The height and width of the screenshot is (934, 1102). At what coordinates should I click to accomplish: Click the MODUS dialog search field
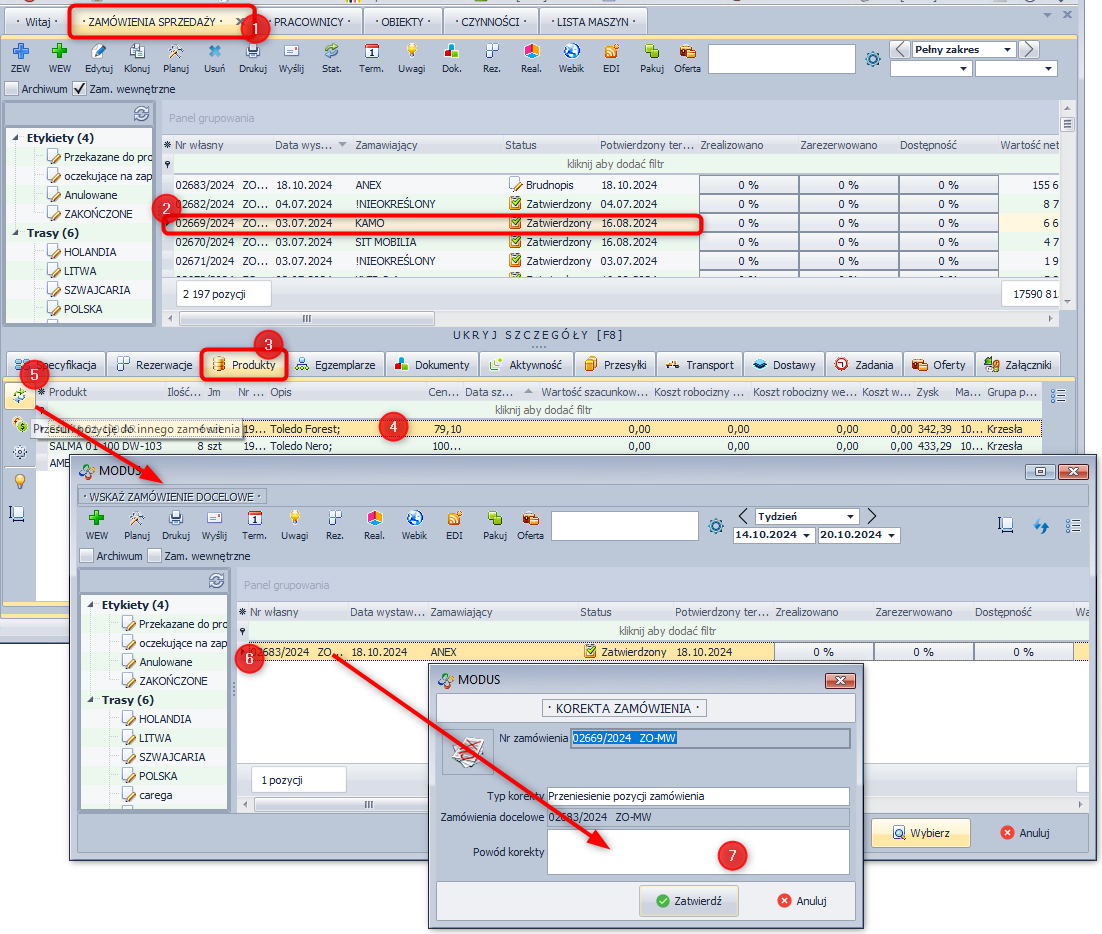coord(625,526)
